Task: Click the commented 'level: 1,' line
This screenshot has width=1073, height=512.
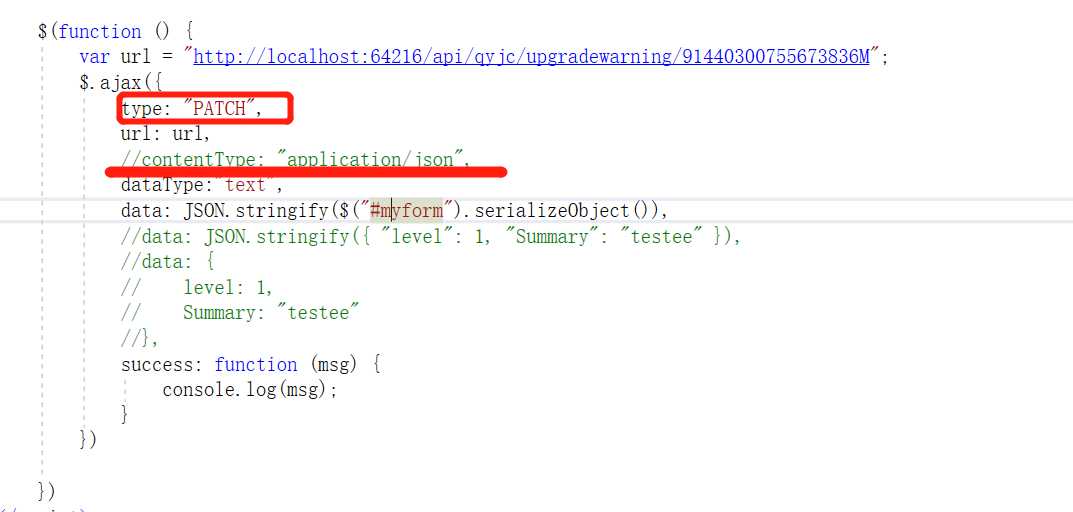Action: [x=197, y=287]
